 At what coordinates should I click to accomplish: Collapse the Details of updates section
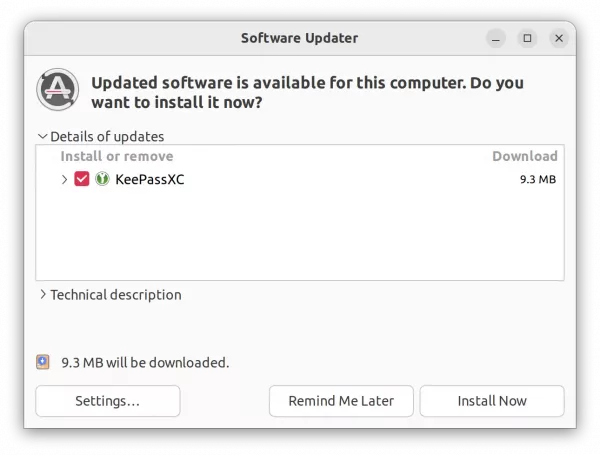pos(42,136)
